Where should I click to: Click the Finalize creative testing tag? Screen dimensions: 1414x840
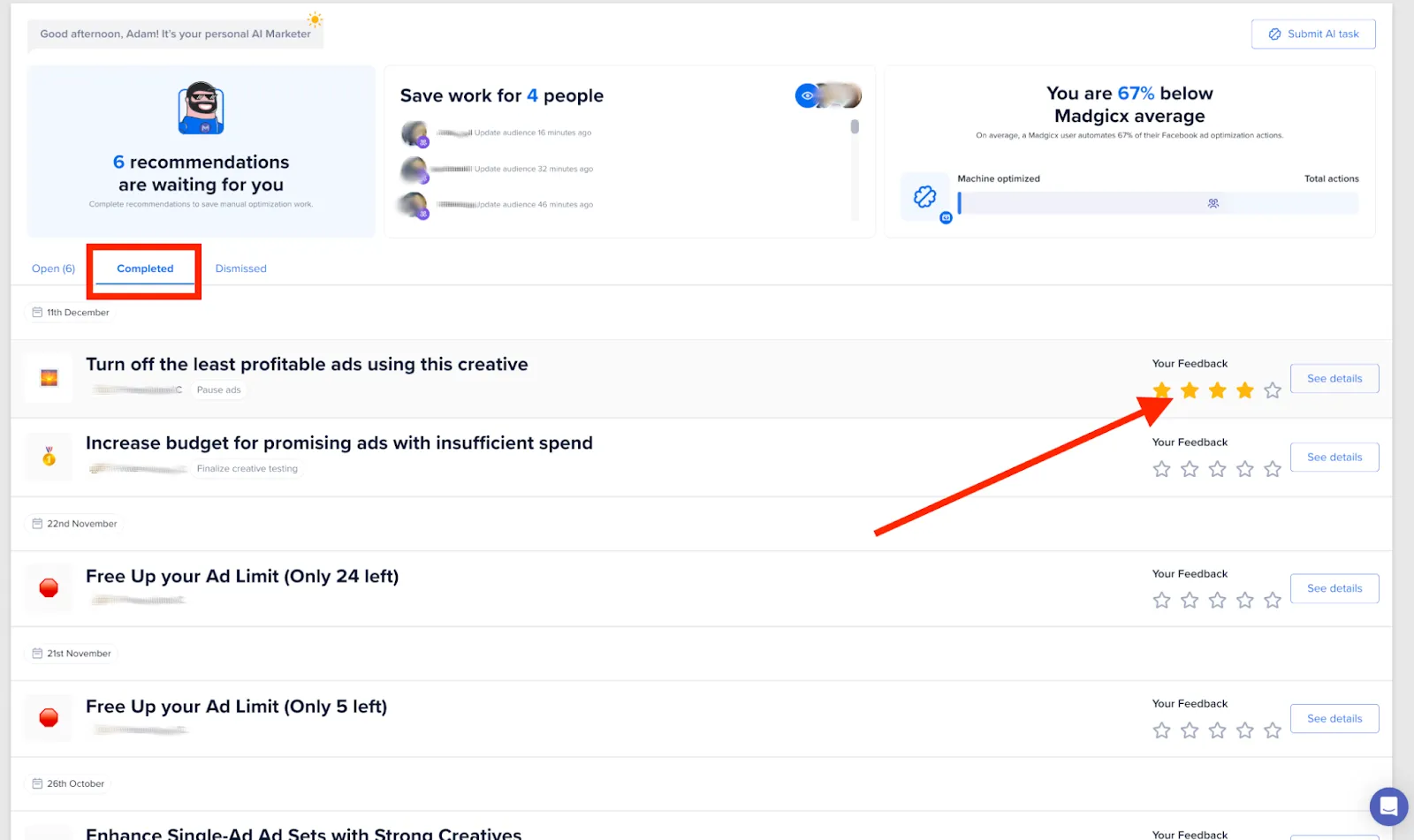click(x=247, y=469)
